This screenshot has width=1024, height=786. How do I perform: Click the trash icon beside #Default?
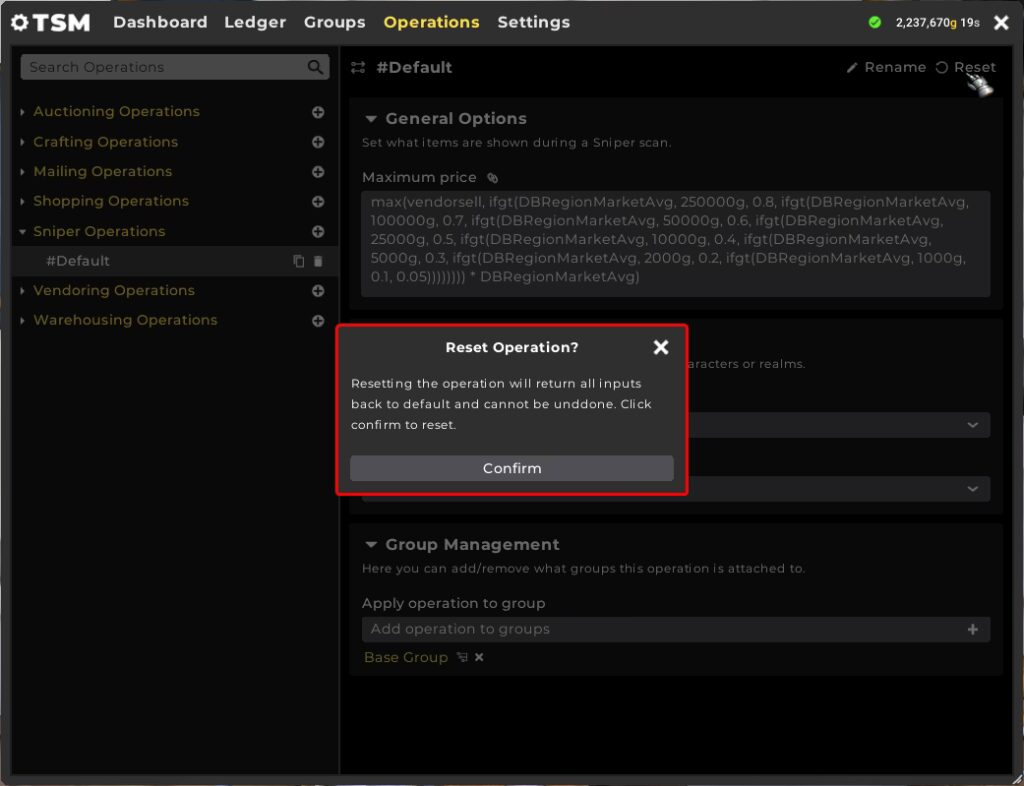click(318, 261)
